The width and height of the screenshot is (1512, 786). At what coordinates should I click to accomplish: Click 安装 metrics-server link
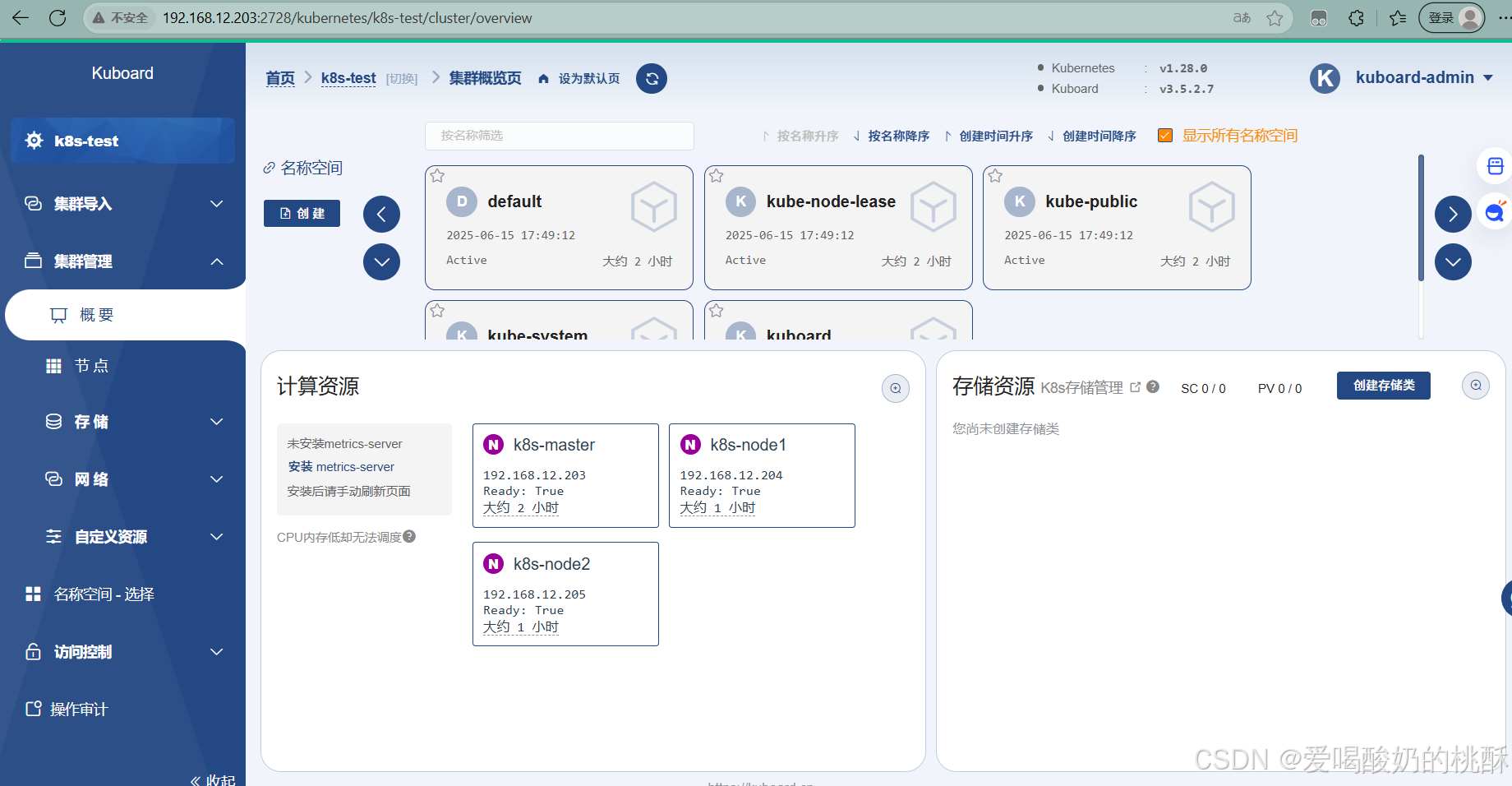coord(341,467)
